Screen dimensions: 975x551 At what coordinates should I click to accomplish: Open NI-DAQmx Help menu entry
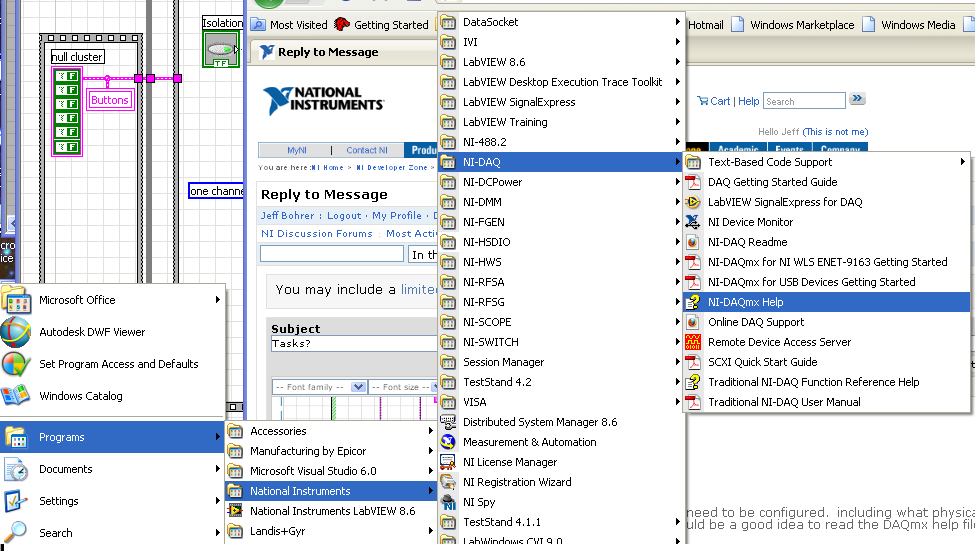pos(826,302)
